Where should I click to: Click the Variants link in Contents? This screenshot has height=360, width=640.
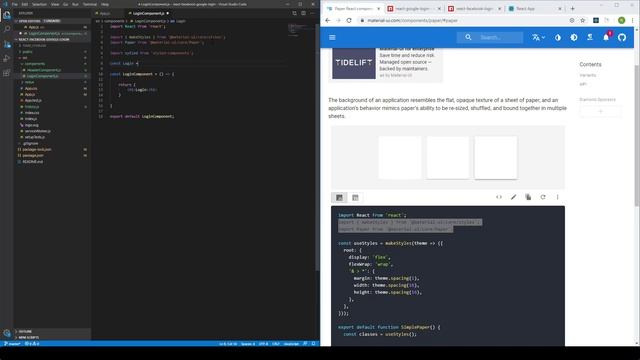588,75
